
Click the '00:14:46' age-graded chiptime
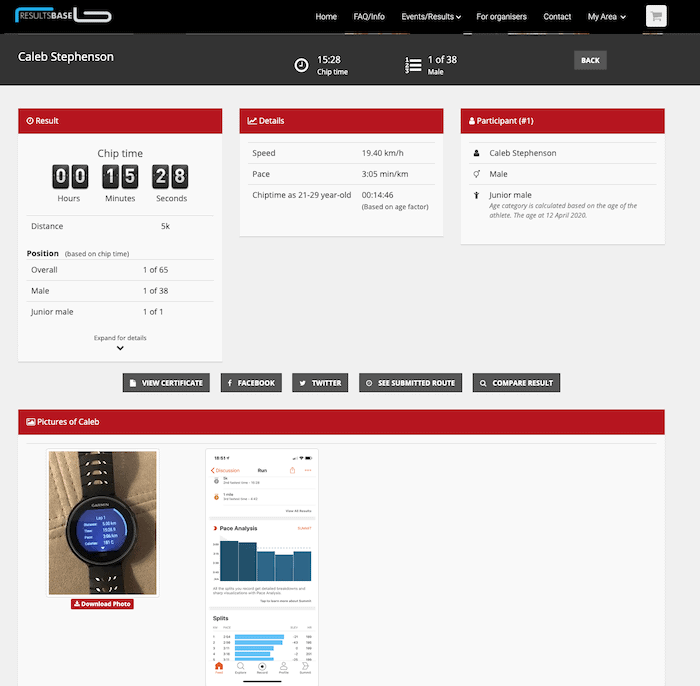pyautogui.click(x=377, y=195)
